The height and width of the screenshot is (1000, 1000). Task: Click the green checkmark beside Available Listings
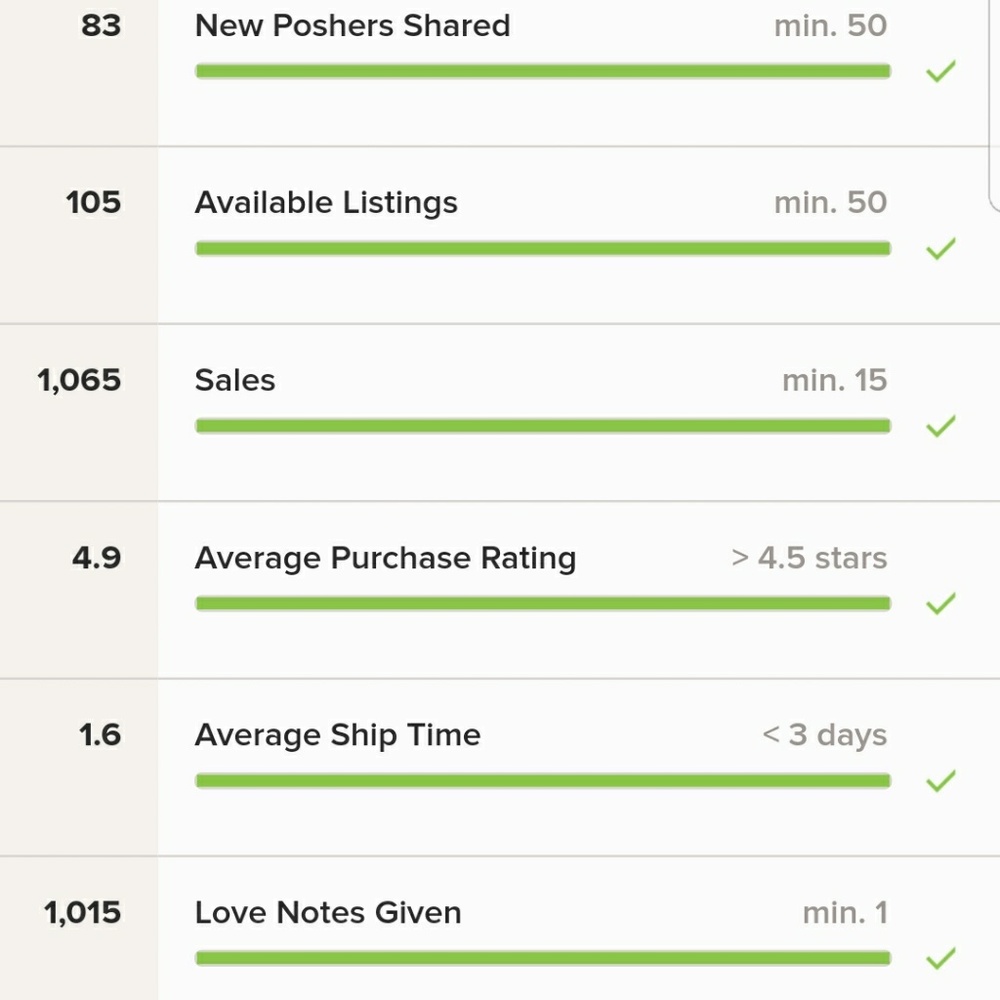tap(941, 248)
